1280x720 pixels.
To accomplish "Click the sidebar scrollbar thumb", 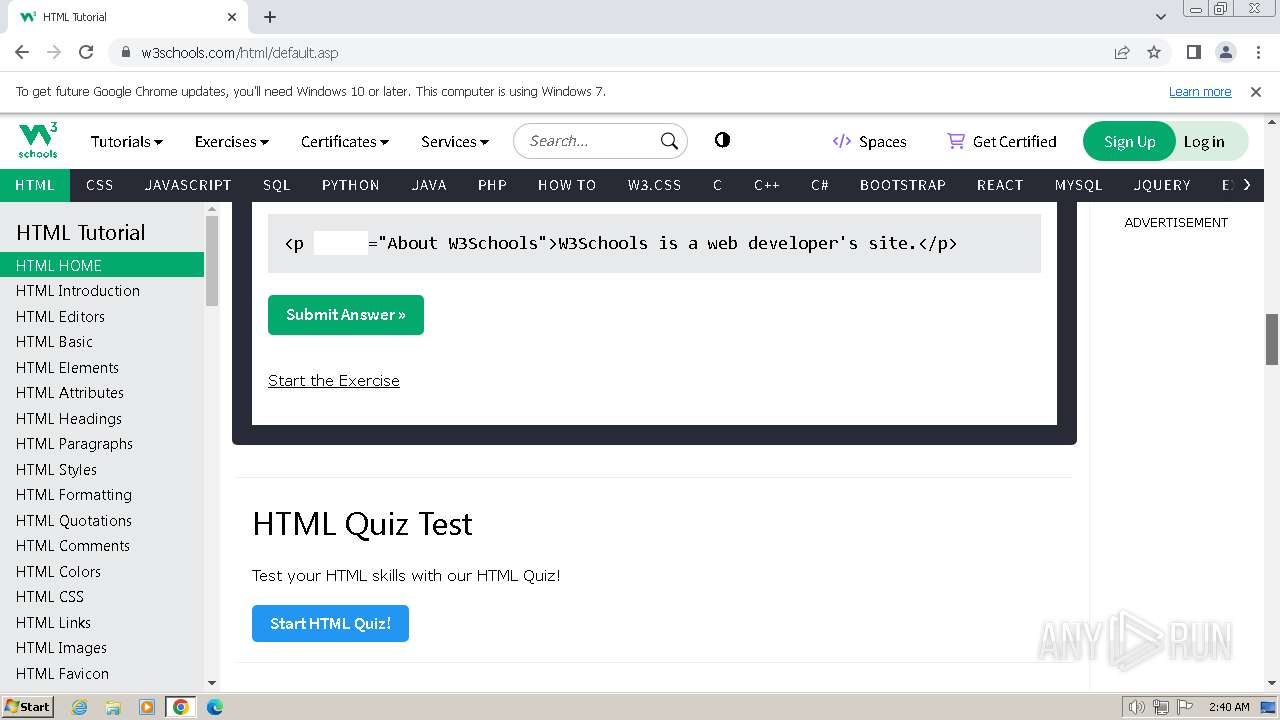I will pyautogui.click(x=211, y=260).
